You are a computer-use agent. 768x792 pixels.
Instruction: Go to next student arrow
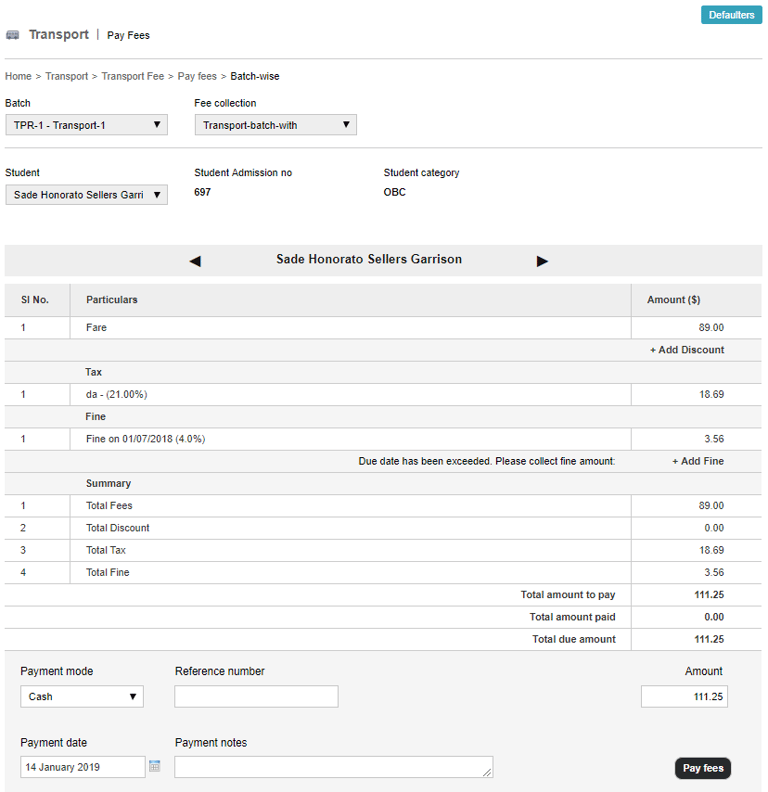coord(542,261)
